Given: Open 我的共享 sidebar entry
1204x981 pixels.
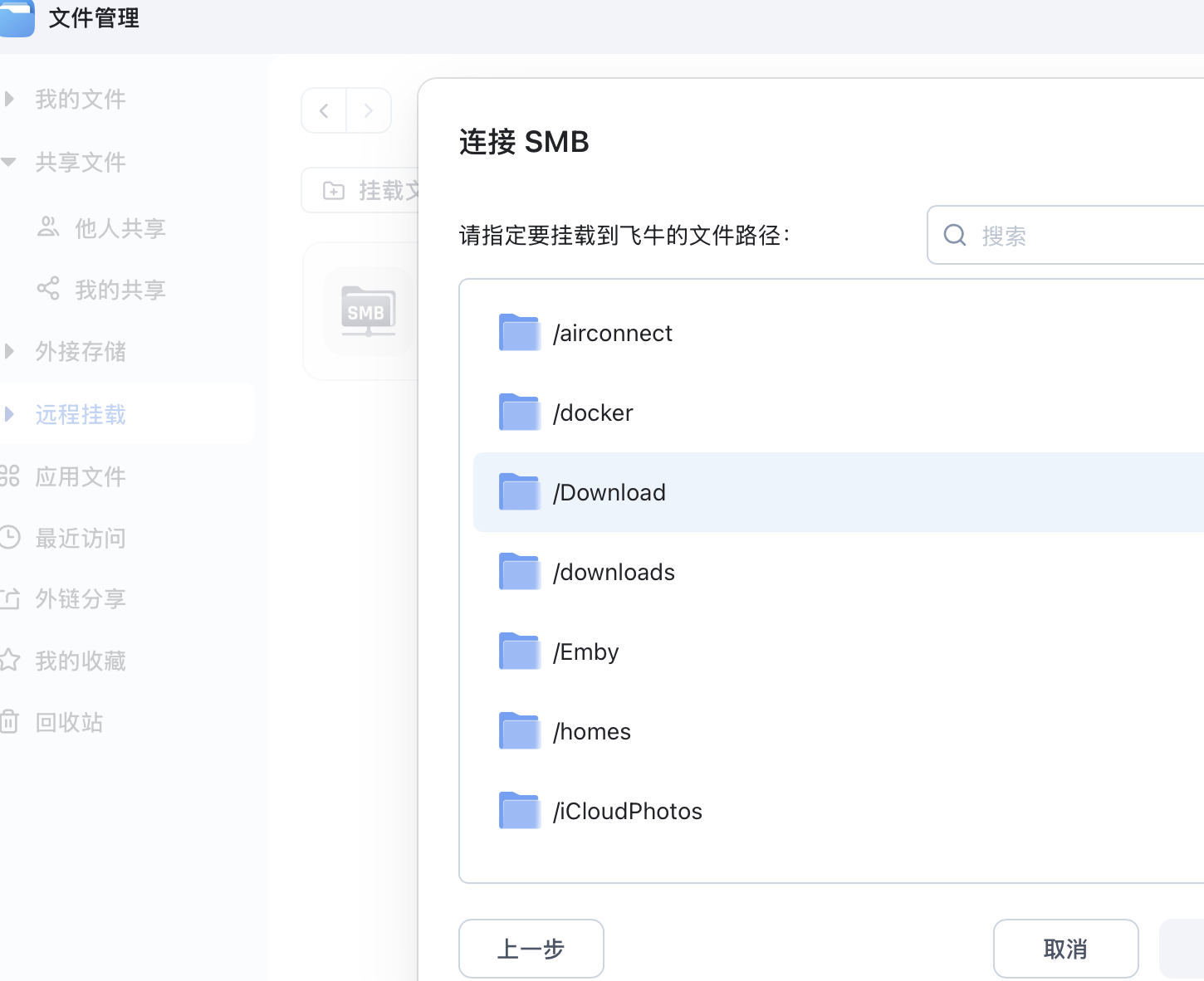Looking at the screenshot, I should coord(120,290).
